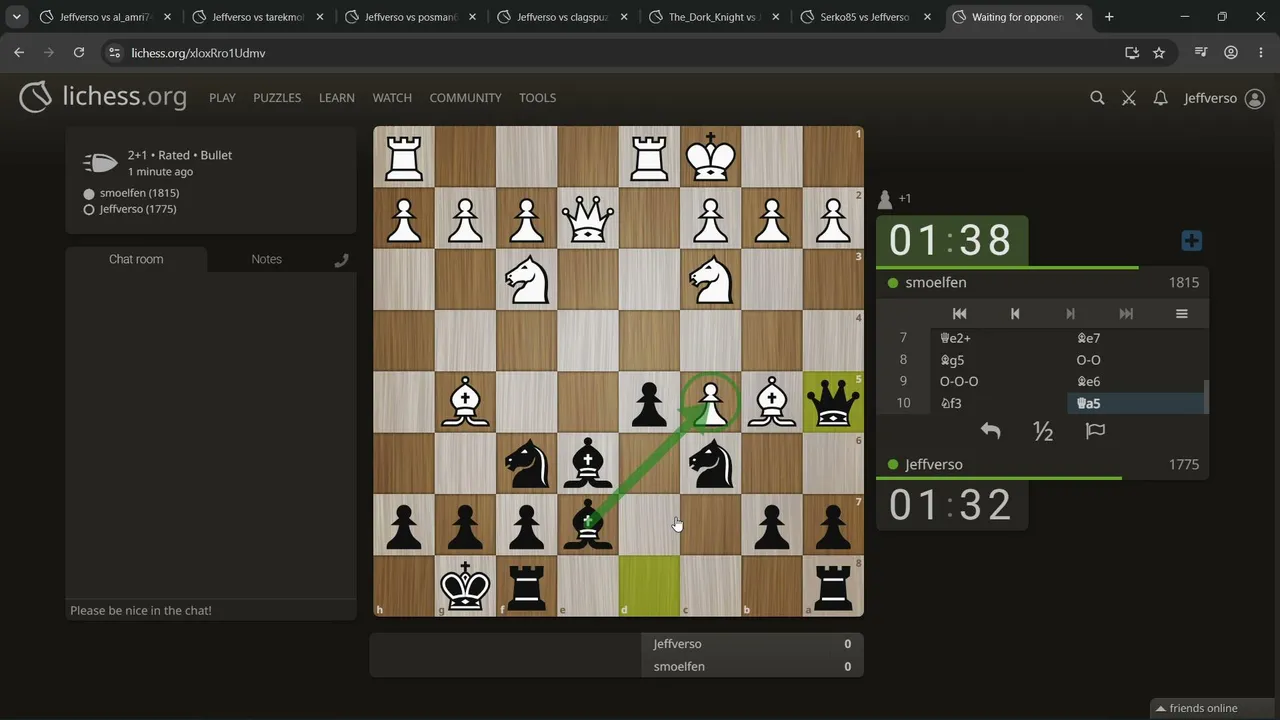
Task: View site information icon in address bar
Action: pos(113,53)
